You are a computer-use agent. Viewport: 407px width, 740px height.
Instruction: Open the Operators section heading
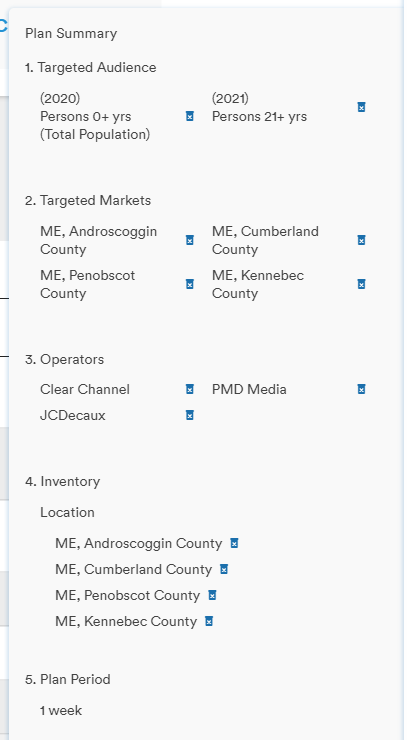[64, 360]
